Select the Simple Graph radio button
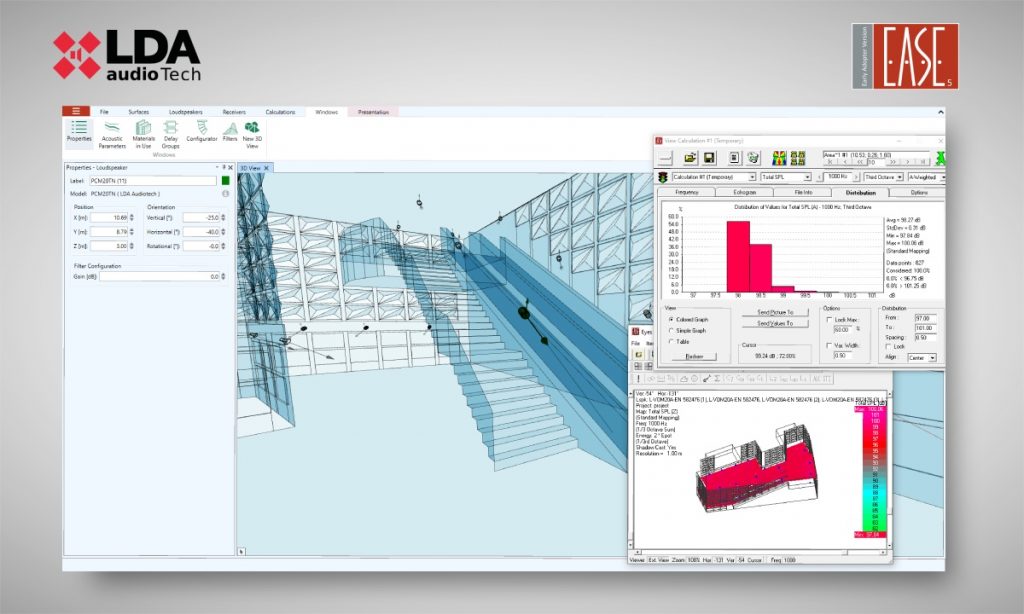 pos(670,330)
